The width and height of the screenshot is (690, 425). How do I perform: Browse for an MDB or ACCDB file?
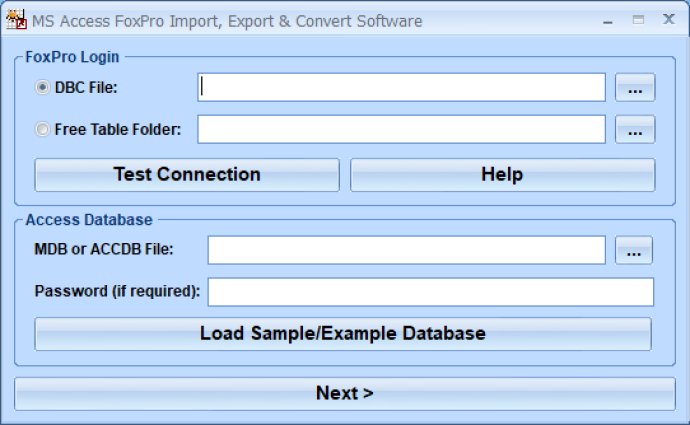[x=634, y=250]
